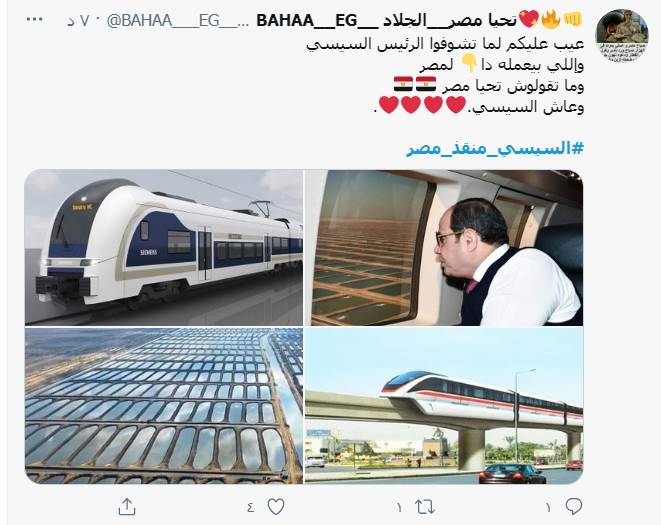Click the Egypt flag emojis in the tweet
Viewport: 661px width, 525px height.
(415, 84)
